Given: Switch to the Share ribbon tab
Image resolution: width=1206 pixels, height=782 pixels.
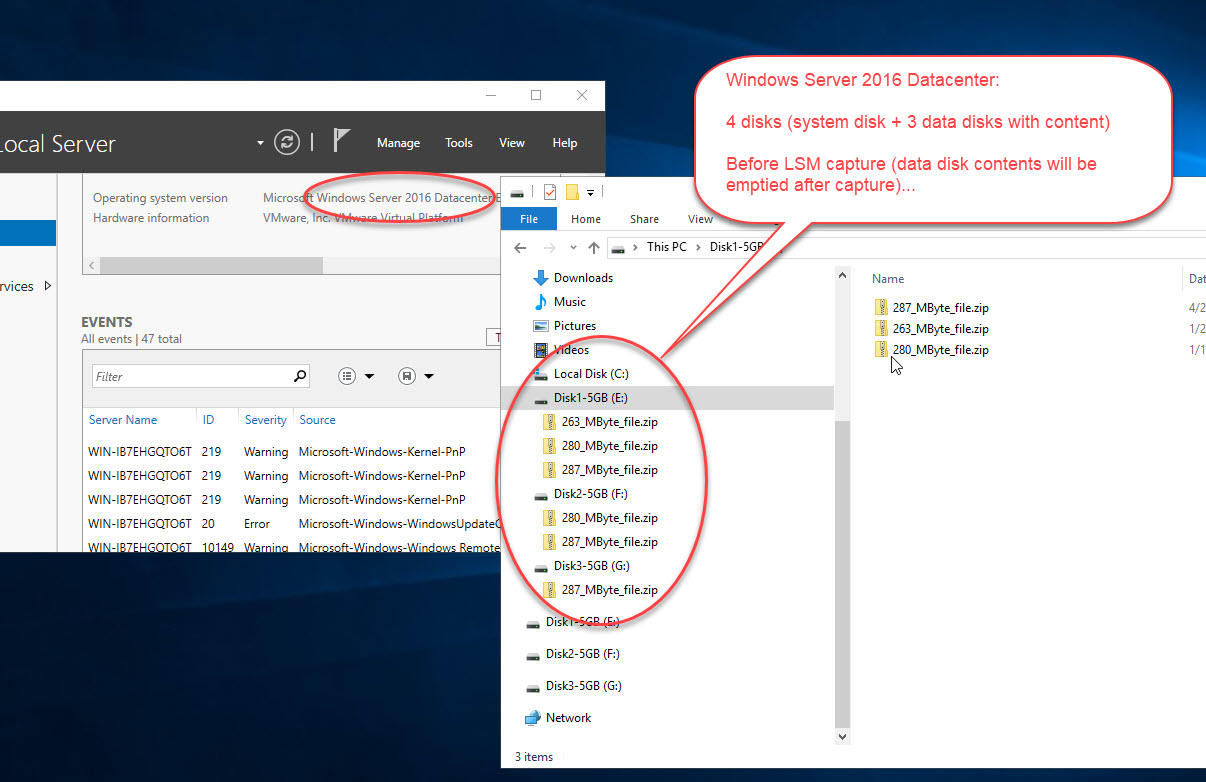Looking at the screenshot, I should 644,219.
